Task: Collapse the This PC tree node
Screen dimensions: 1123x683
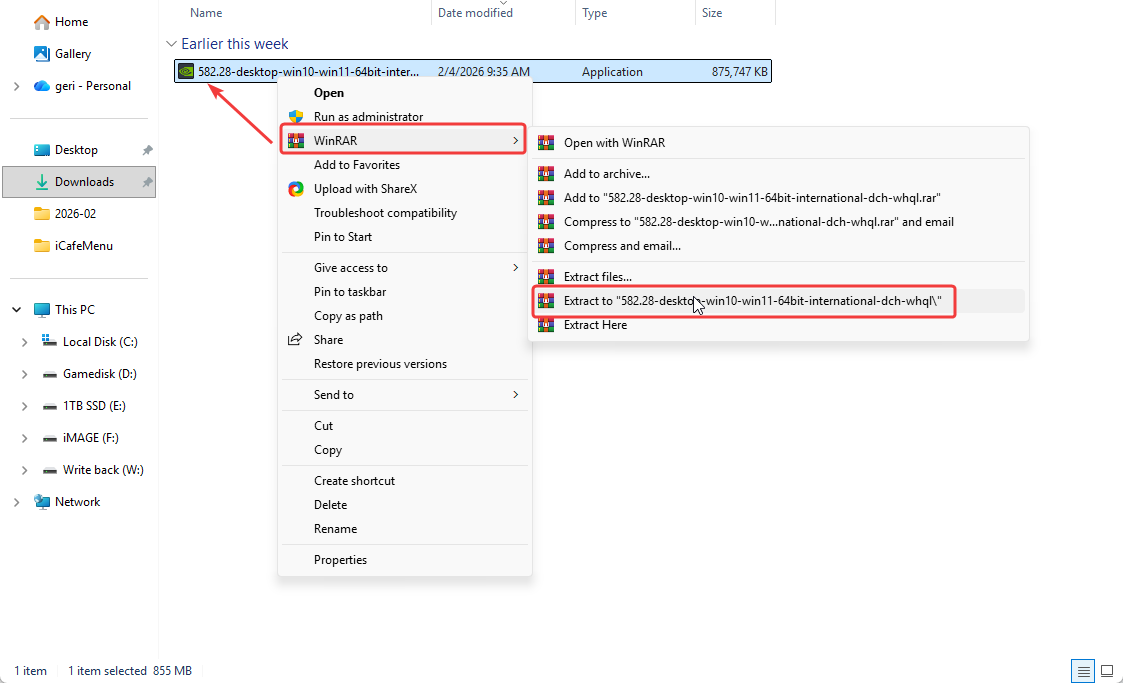Action: point(16,310)
